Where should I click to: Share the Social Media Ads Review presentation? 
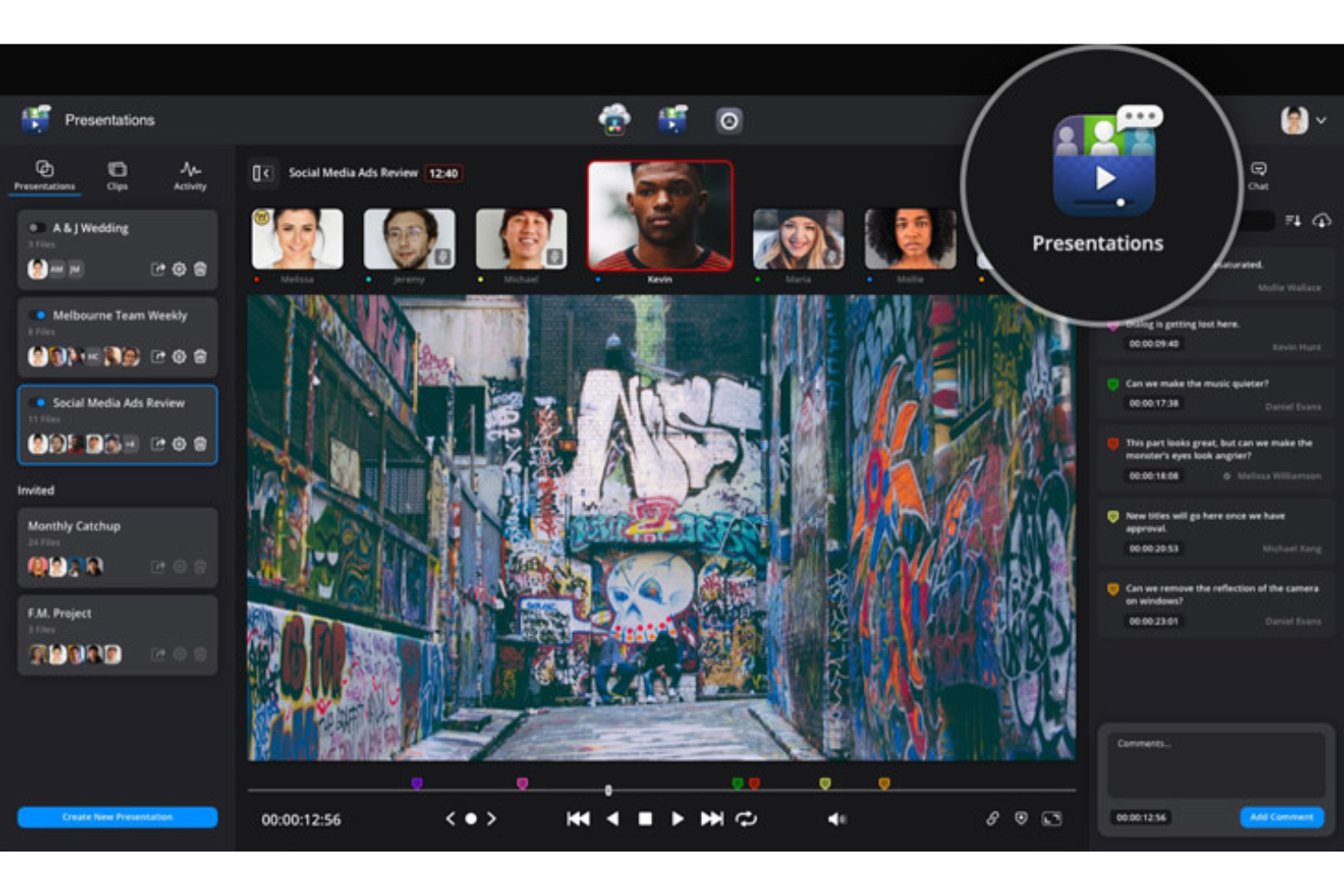coord(158,444)
